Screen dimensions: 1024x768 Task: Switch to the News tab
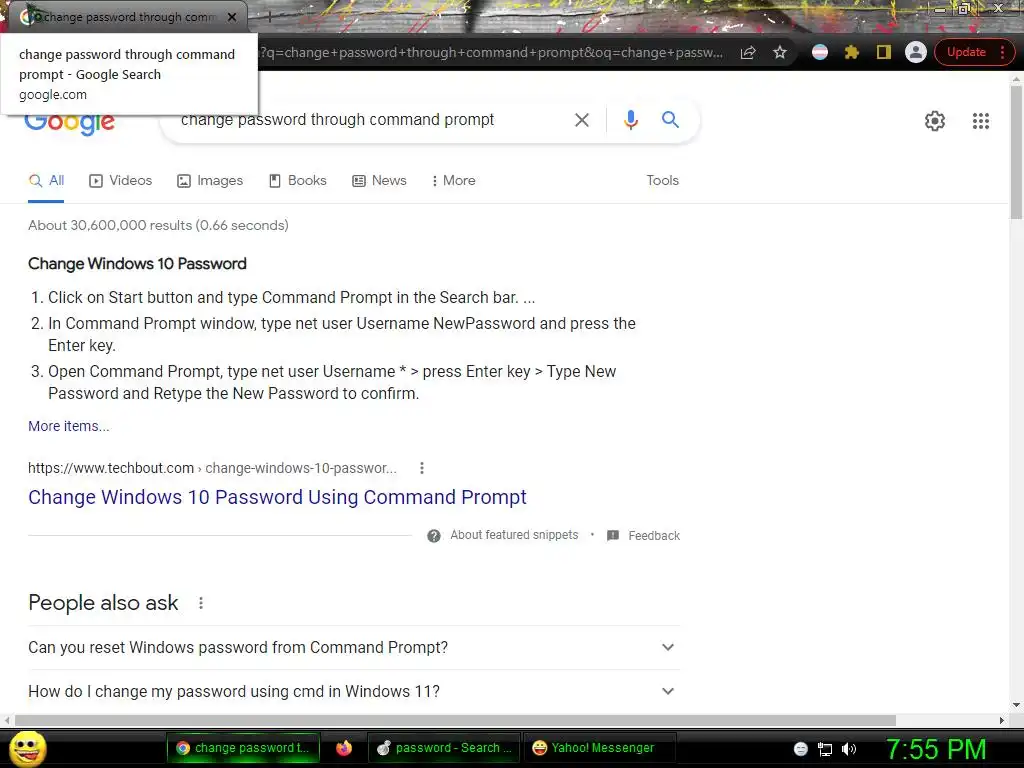coord(379,181)
